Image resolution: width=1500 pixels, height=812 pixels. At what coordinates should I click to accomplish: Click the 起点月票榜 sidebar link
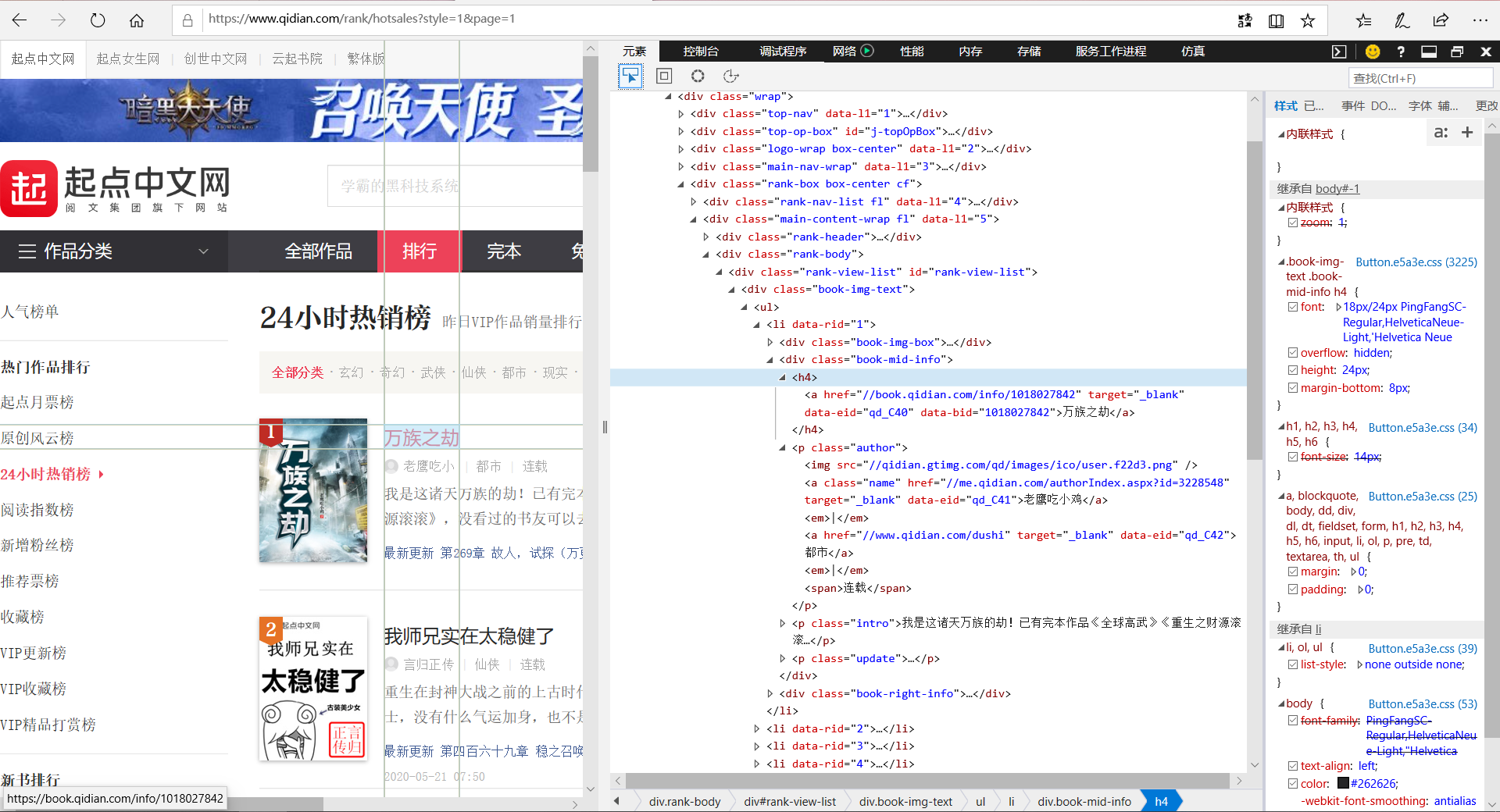[x=37, y=402]
